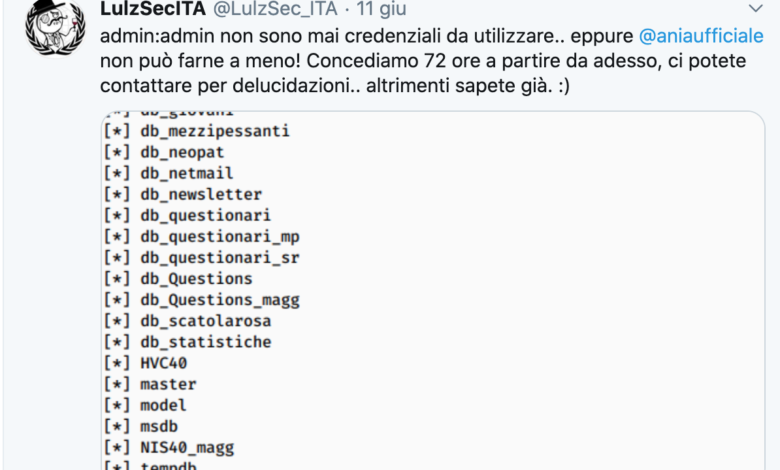780x470 pixels.
Task: Follow the @aniaufficiale mention link
Action: click(x=701, y=36)
